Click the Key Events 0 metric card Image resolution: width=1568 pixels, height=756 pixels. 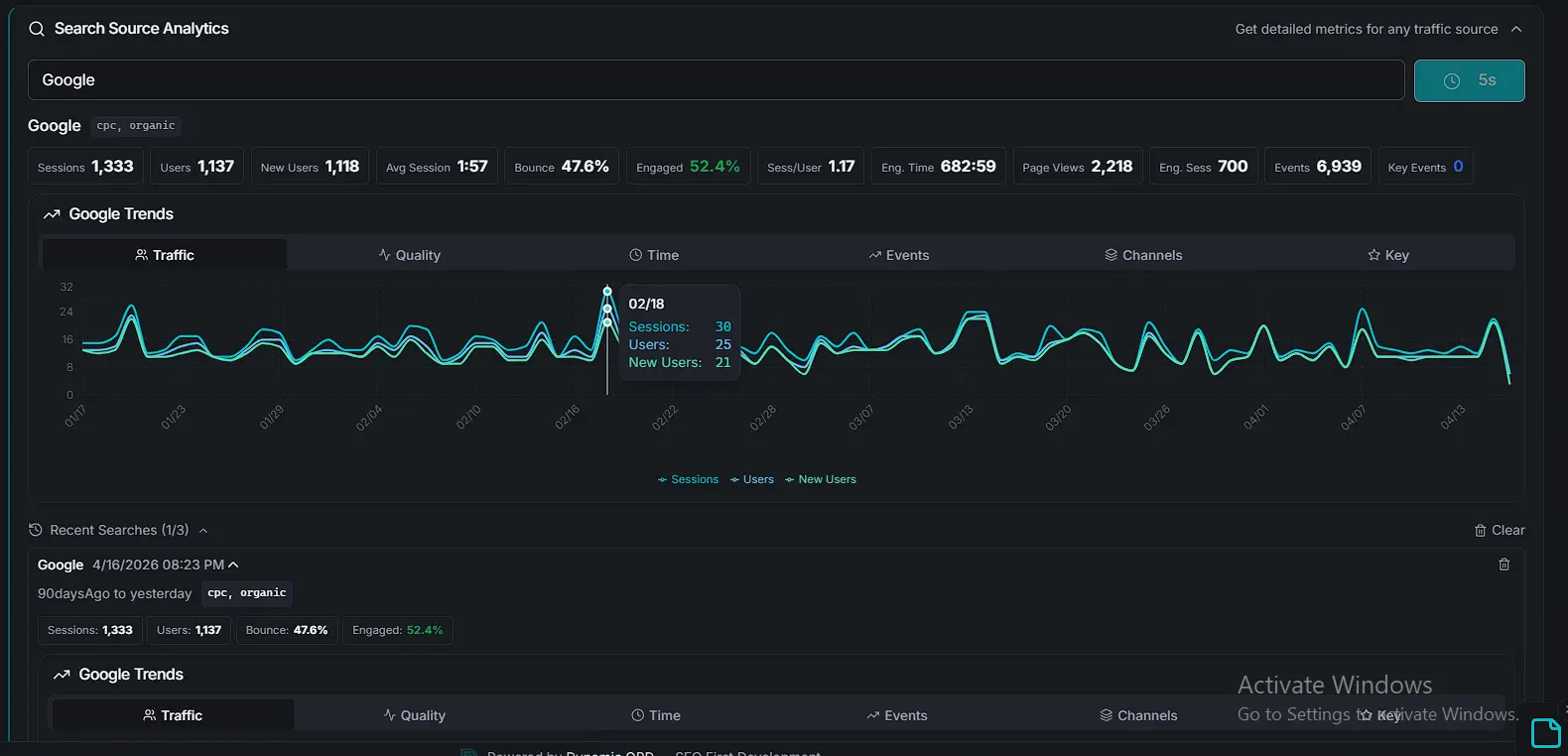point(1425,166)
